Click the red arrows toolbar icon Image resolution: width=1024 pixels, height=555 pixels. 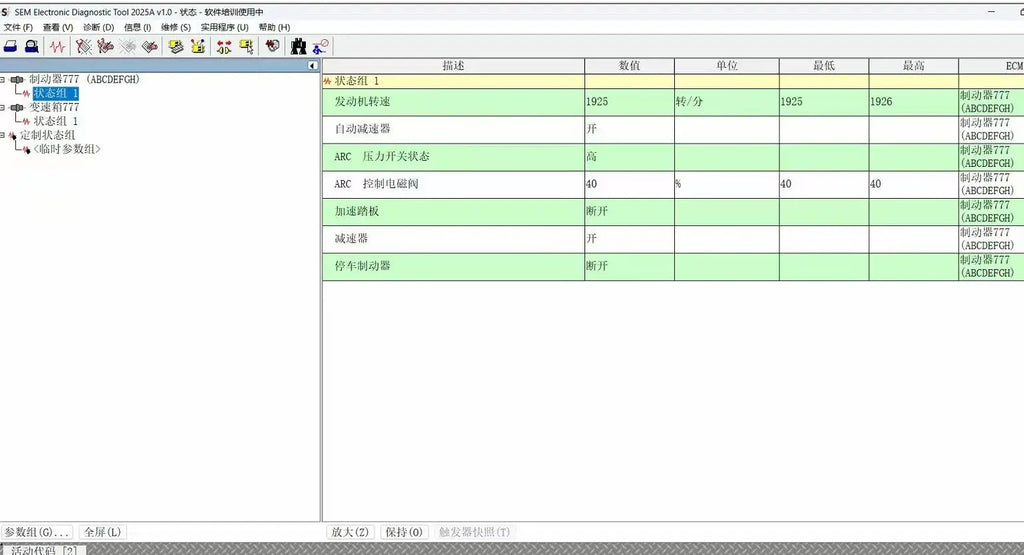pos(224,46)
